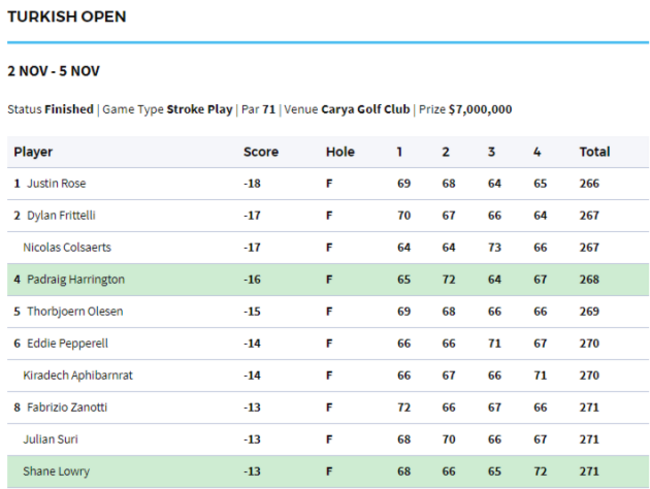The height and width of the screenshot is (489, 650).
Task: Open Fabrizio Zanotti's player row
Action: click(67, 408)
